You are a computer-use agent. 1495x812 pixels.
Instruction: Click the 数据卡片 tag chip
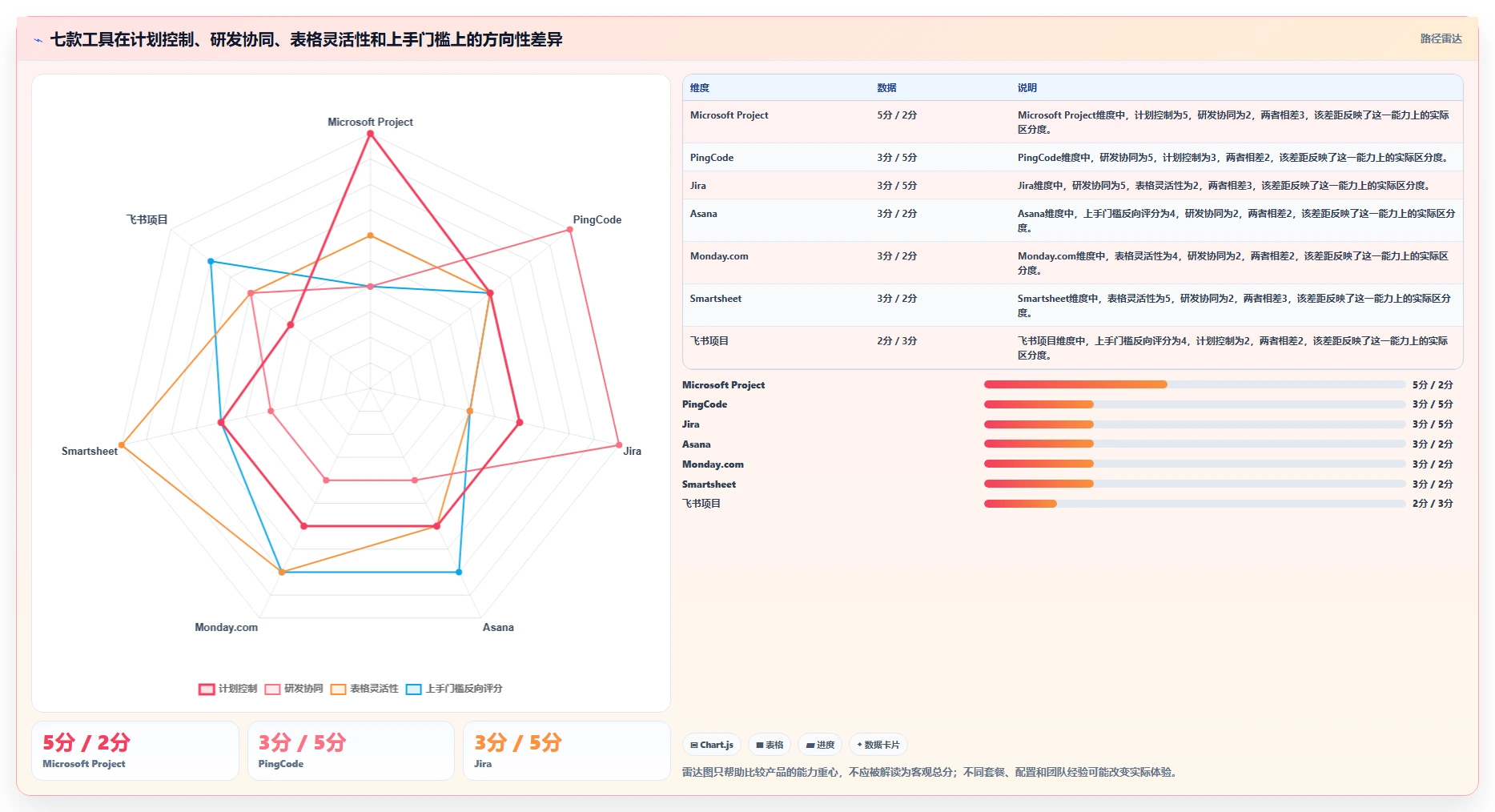[x=878, y=745]
